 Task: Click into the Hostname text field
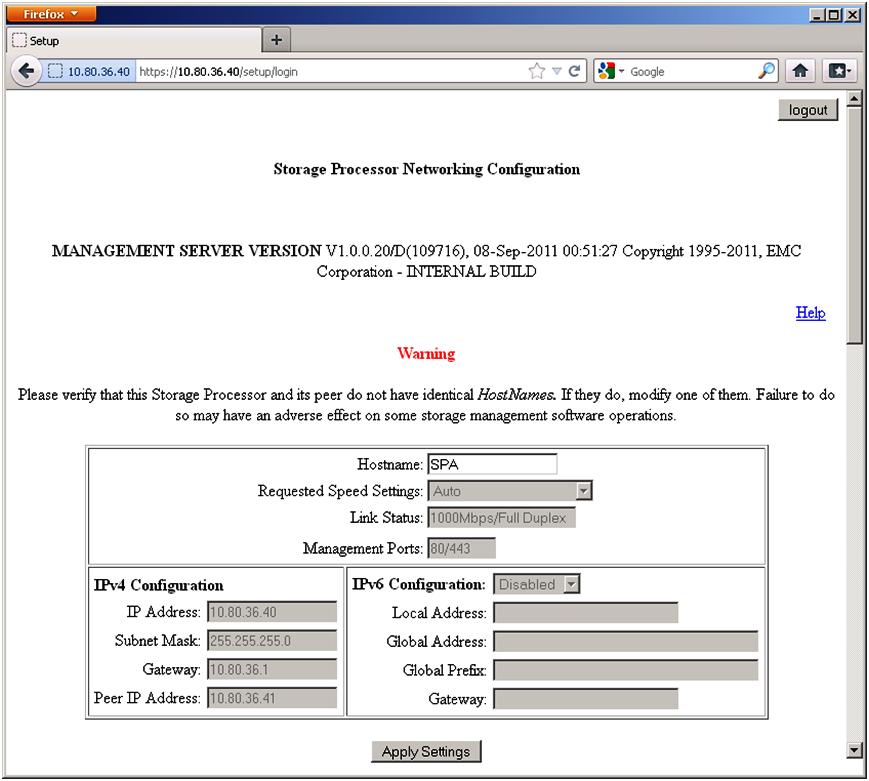tap(491, 464)
